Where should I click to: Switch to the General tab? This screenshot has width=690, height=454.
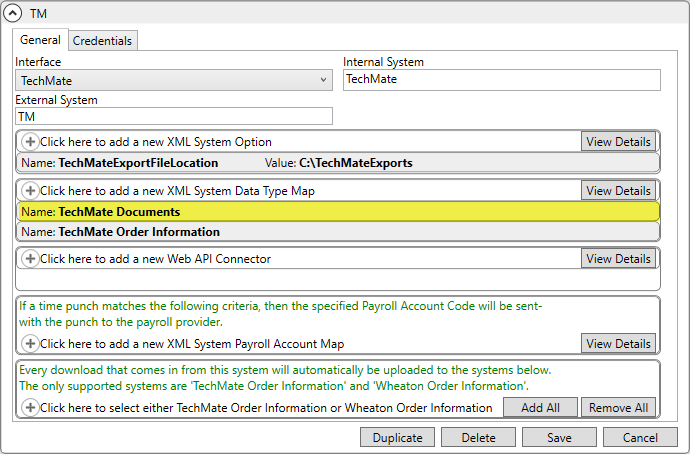point(40,40)
